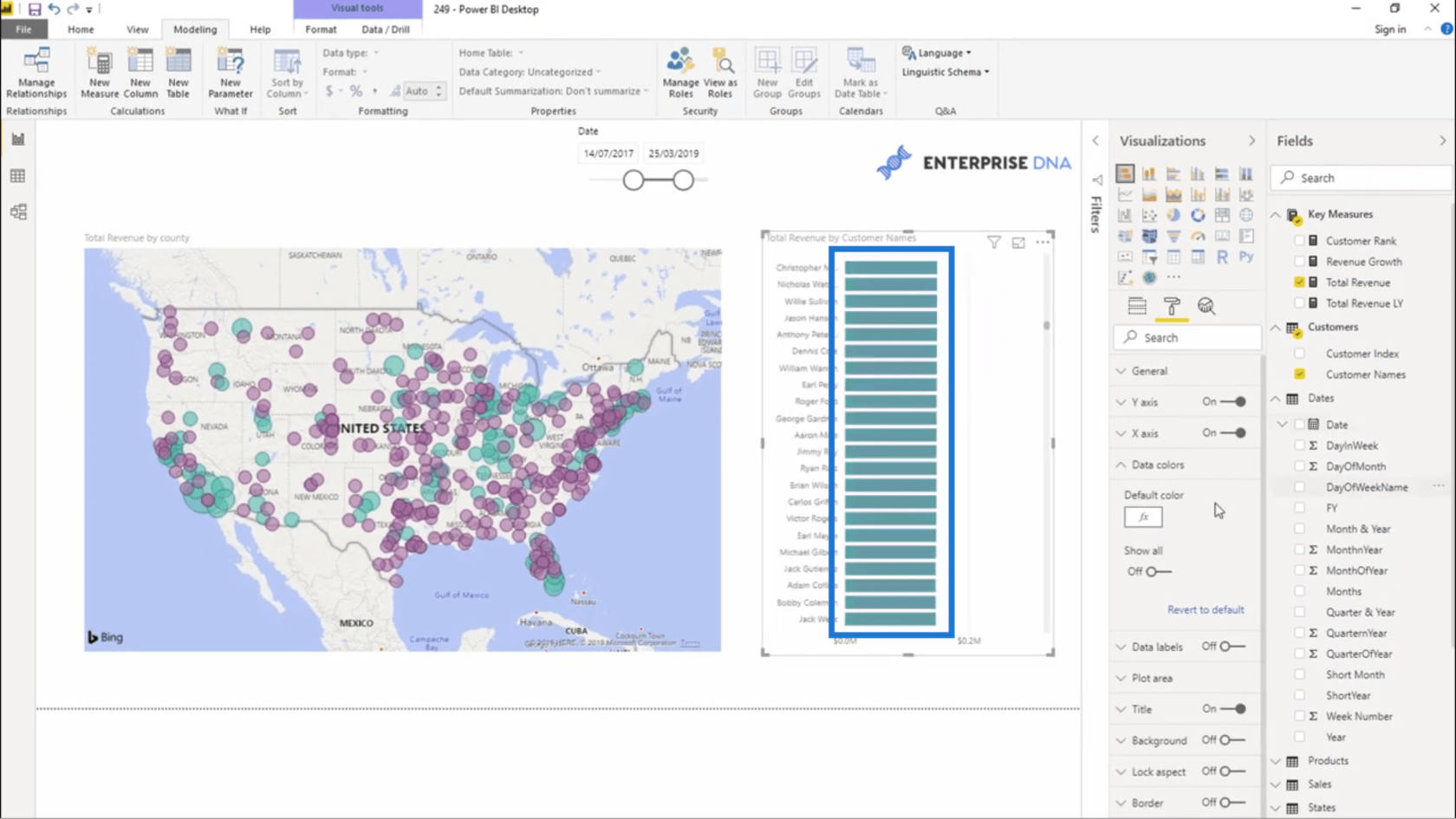Toggle the Title switch
Screen dimensions: 1456x819
(1233, 709)
